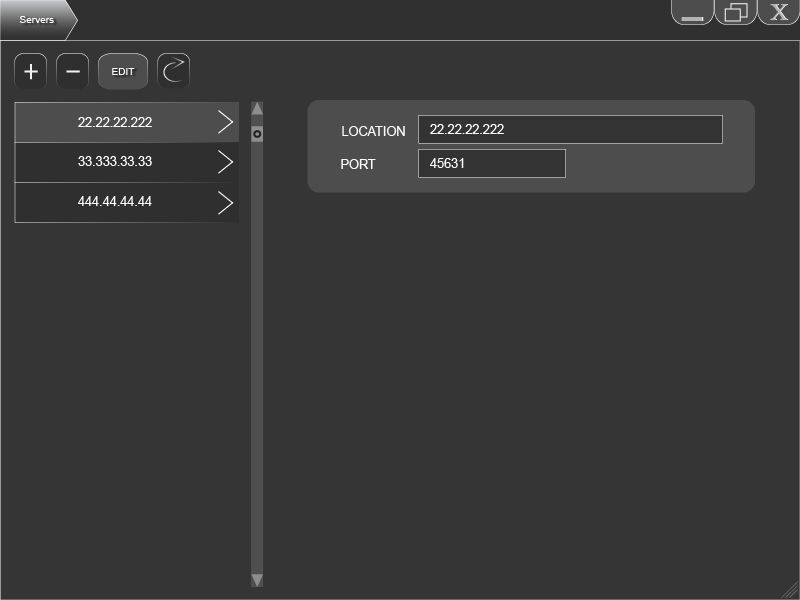Select server 444.44.44.44 in the list

(115, 202)
